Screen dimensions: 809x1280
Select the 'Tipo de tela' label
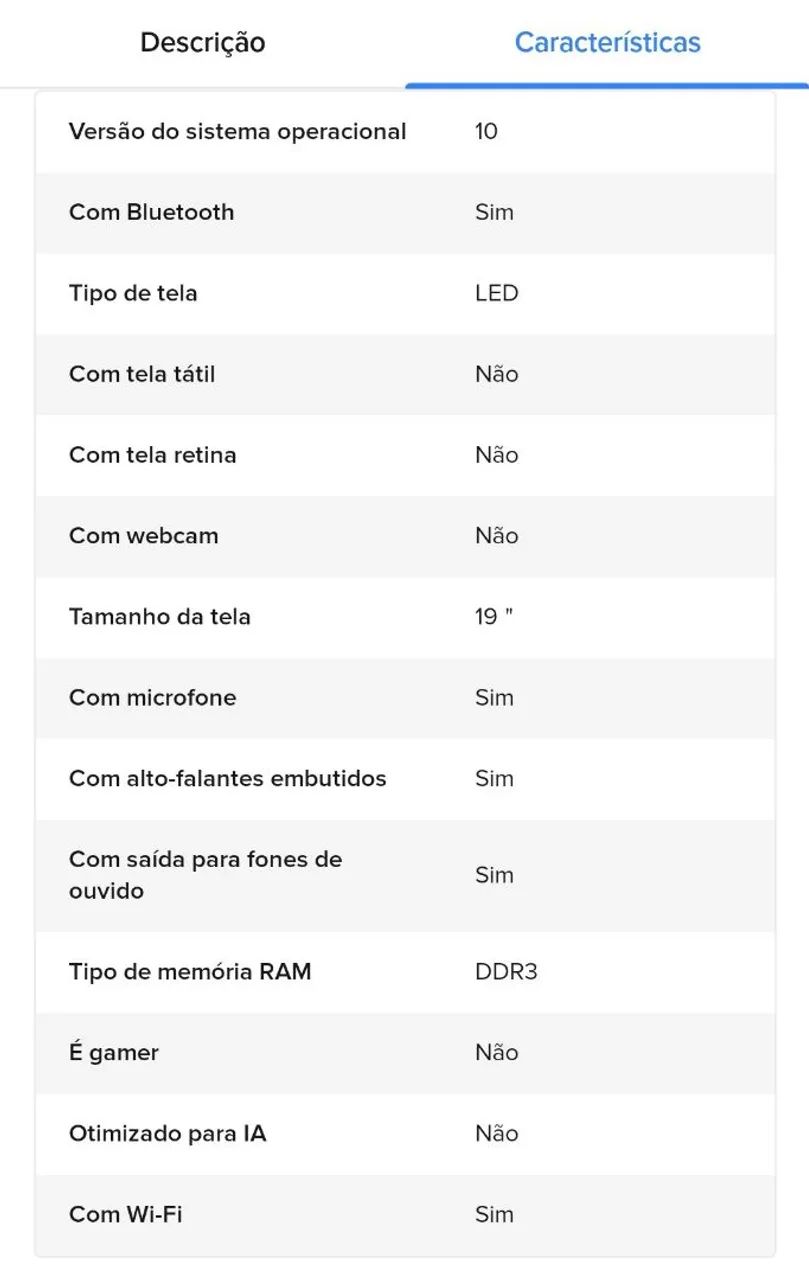(x=133, y=293)
